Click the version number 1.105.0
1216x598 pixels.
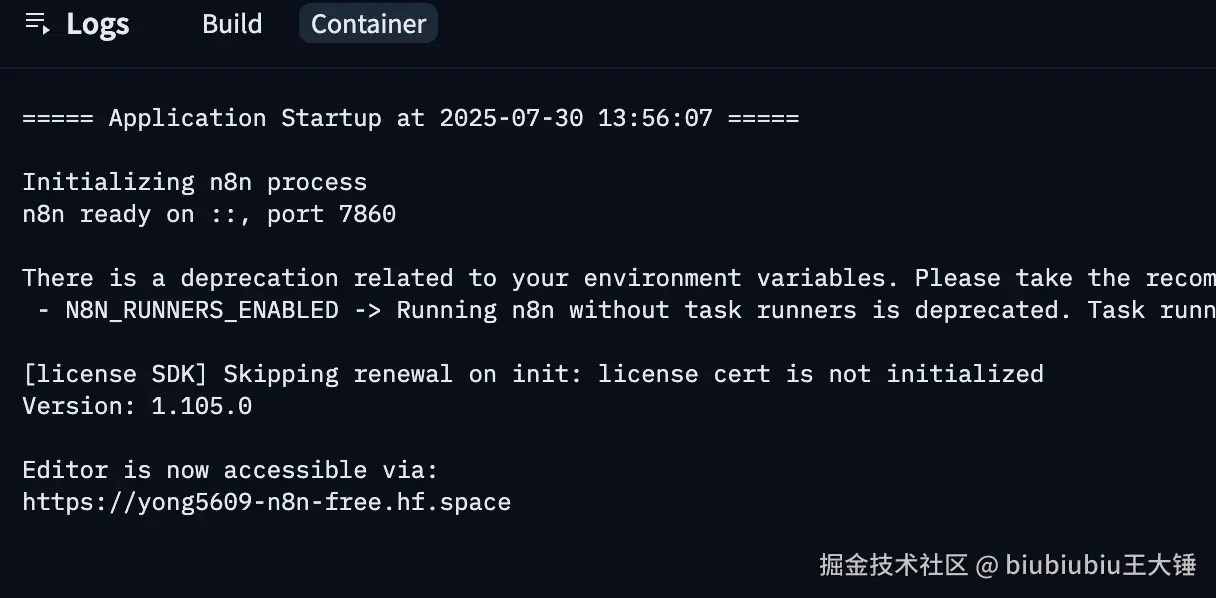(202, 406)
